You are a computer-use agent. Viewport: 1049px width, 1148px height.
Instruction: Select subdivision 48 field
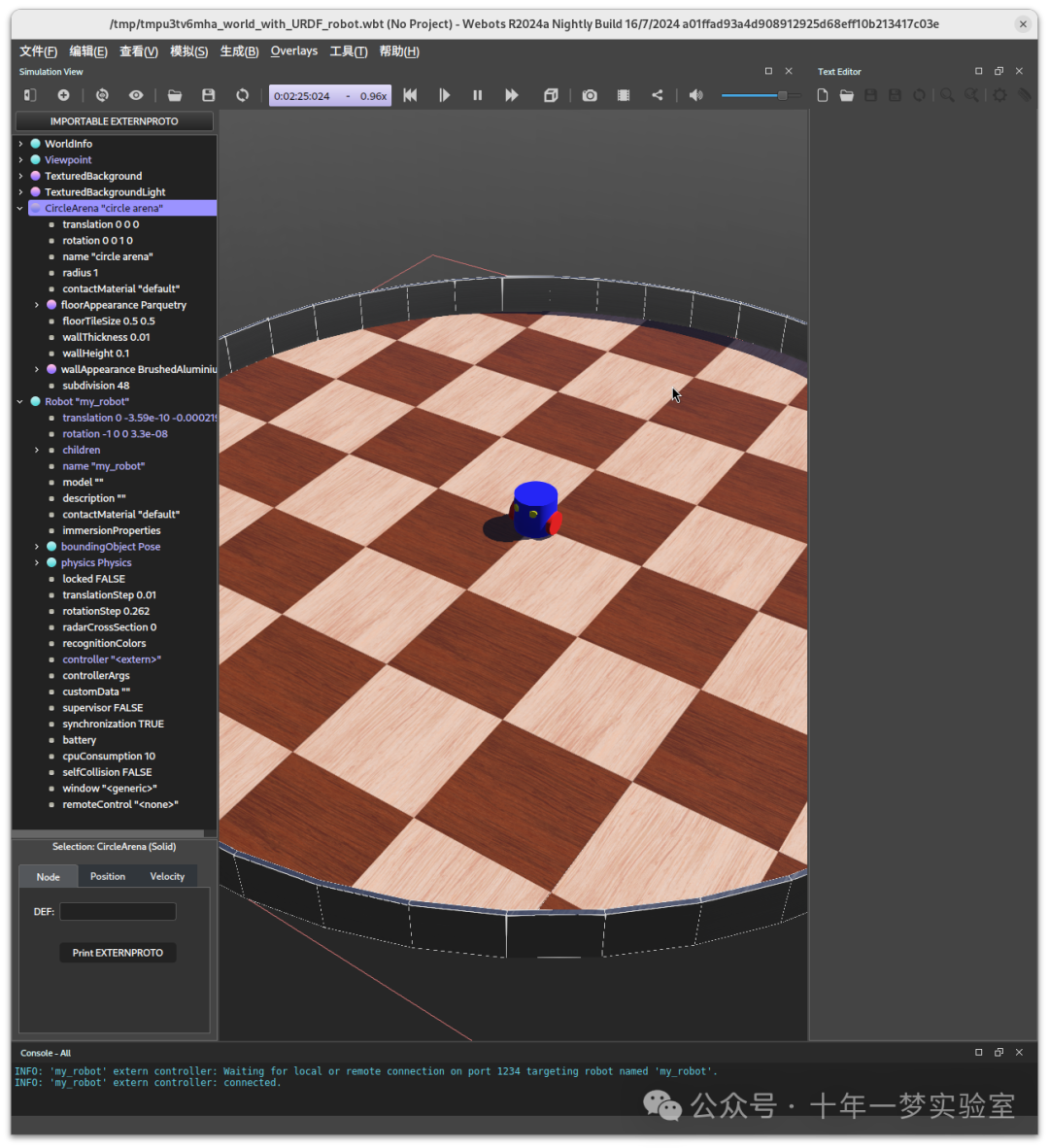96,386
